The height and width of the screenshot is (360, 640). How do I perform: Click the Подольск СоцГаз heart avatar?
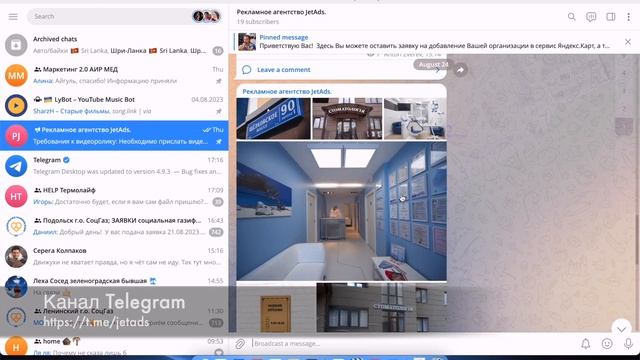click(16, 226)
